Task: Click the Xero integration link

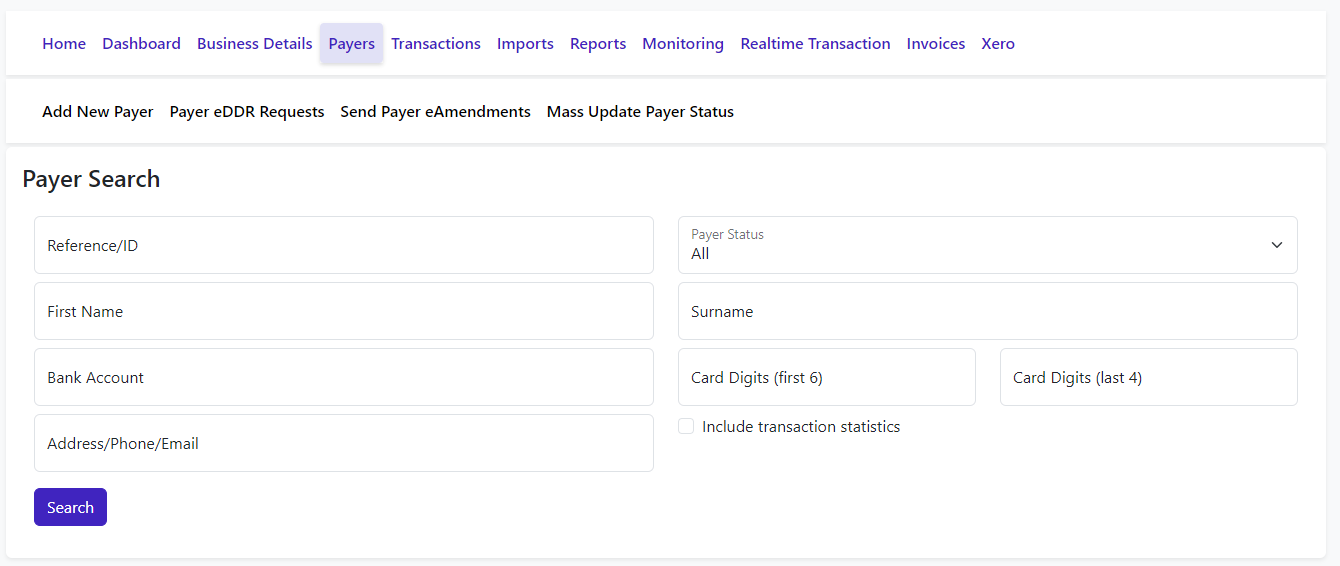Action: 998,44
